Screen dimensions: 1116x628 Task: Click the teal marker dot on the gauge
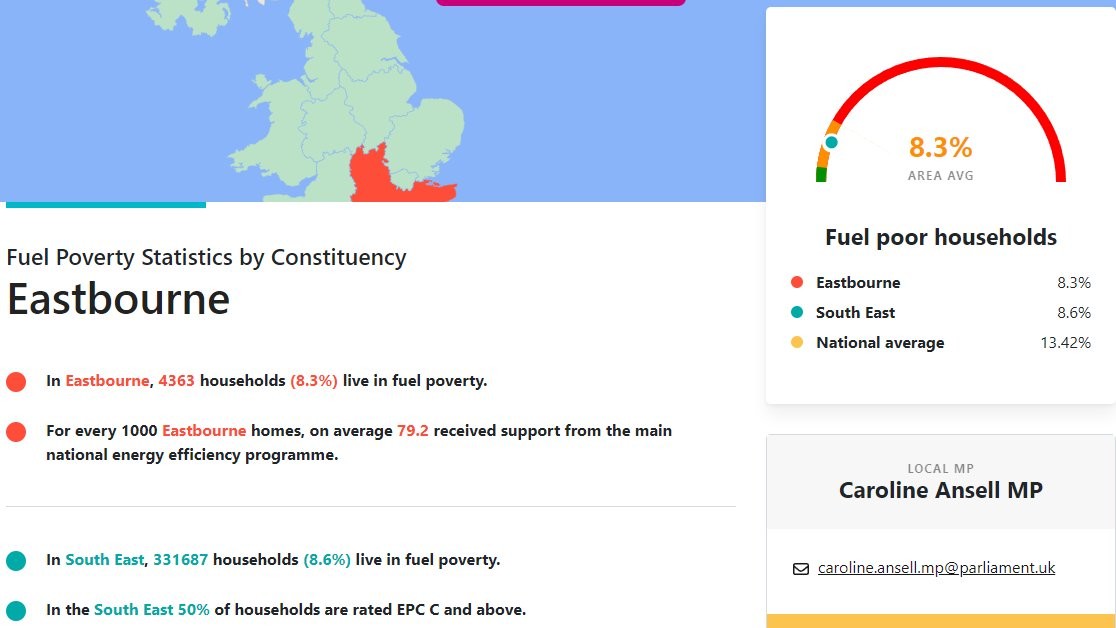831,142
